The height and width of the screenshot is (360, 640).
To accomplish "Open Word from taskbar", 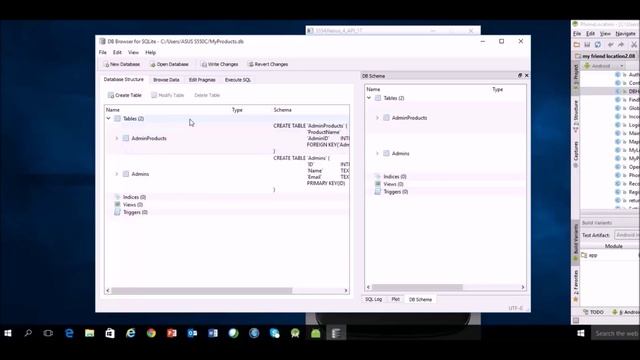I will coord(213,333).
